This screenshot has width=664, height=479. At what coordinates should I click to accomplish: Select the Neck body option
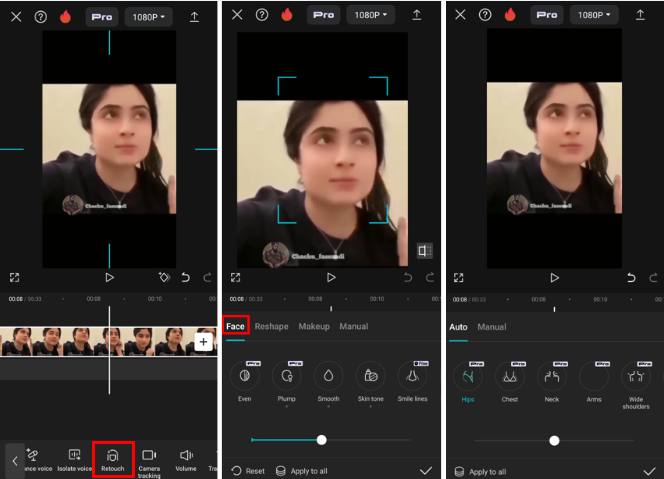point(552,382)
